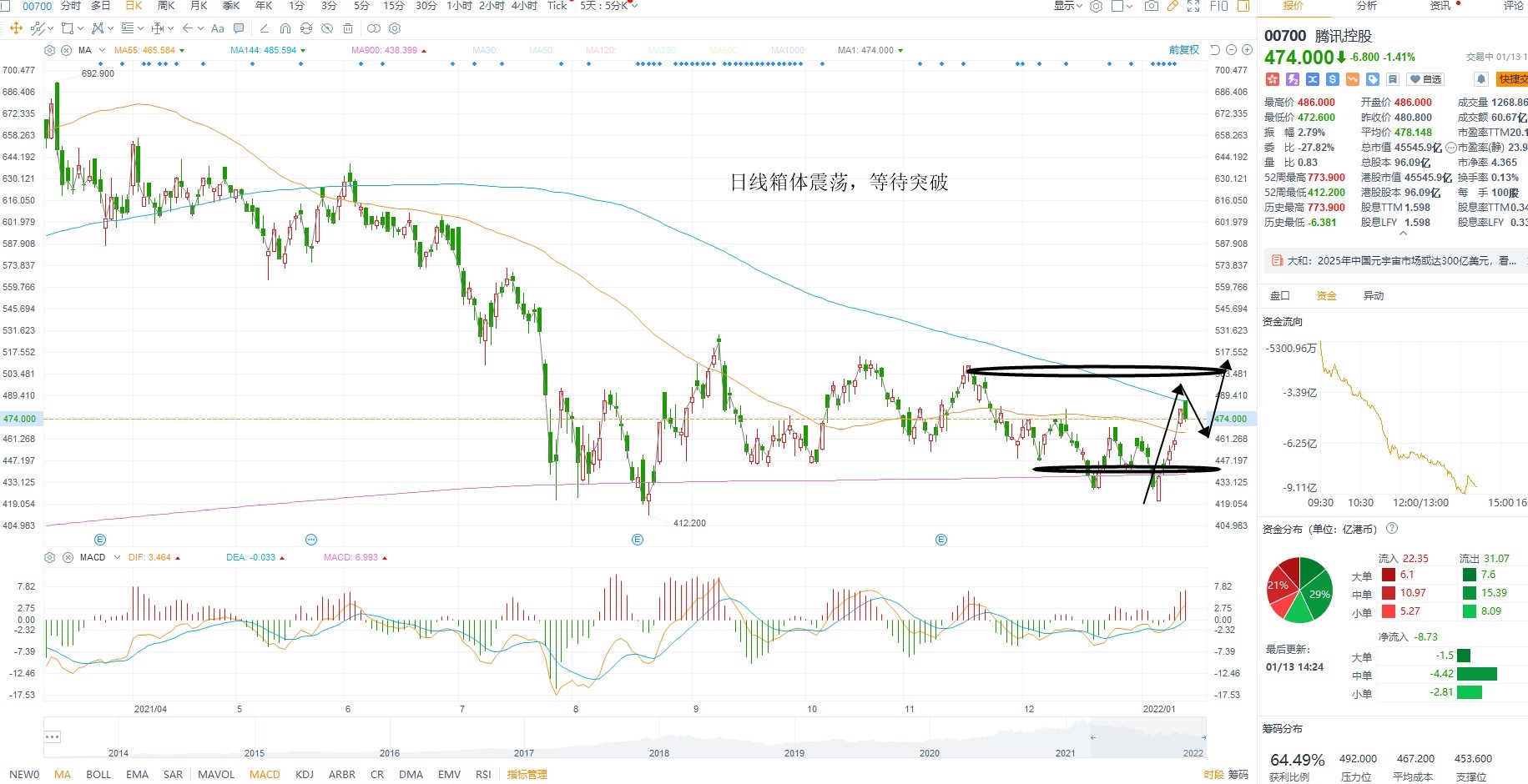Expand the 显示 display dropdown

1068,6
